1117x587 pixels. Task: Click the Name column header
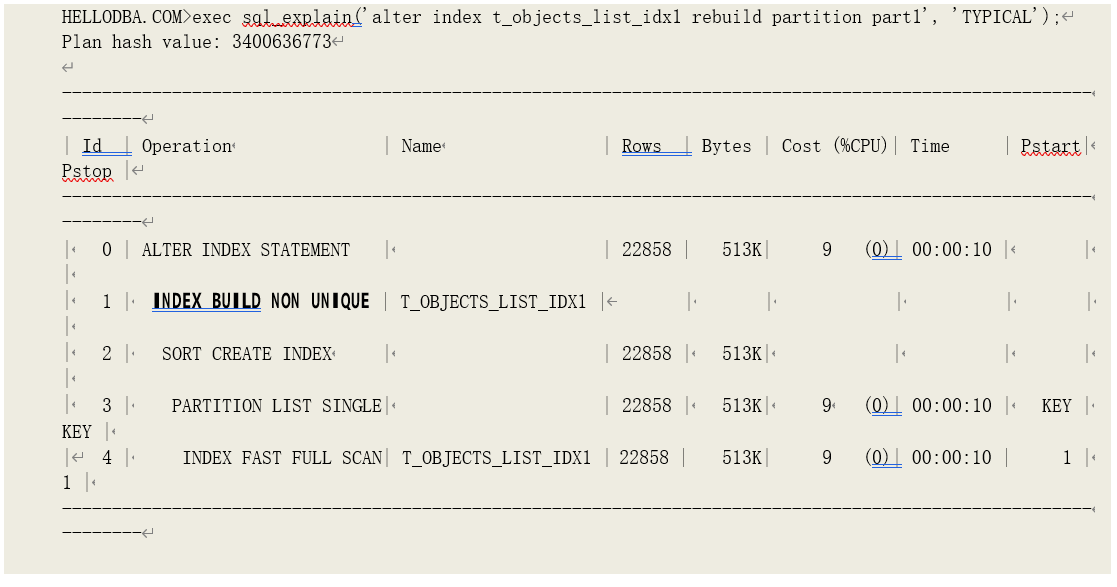coord(420,146)
